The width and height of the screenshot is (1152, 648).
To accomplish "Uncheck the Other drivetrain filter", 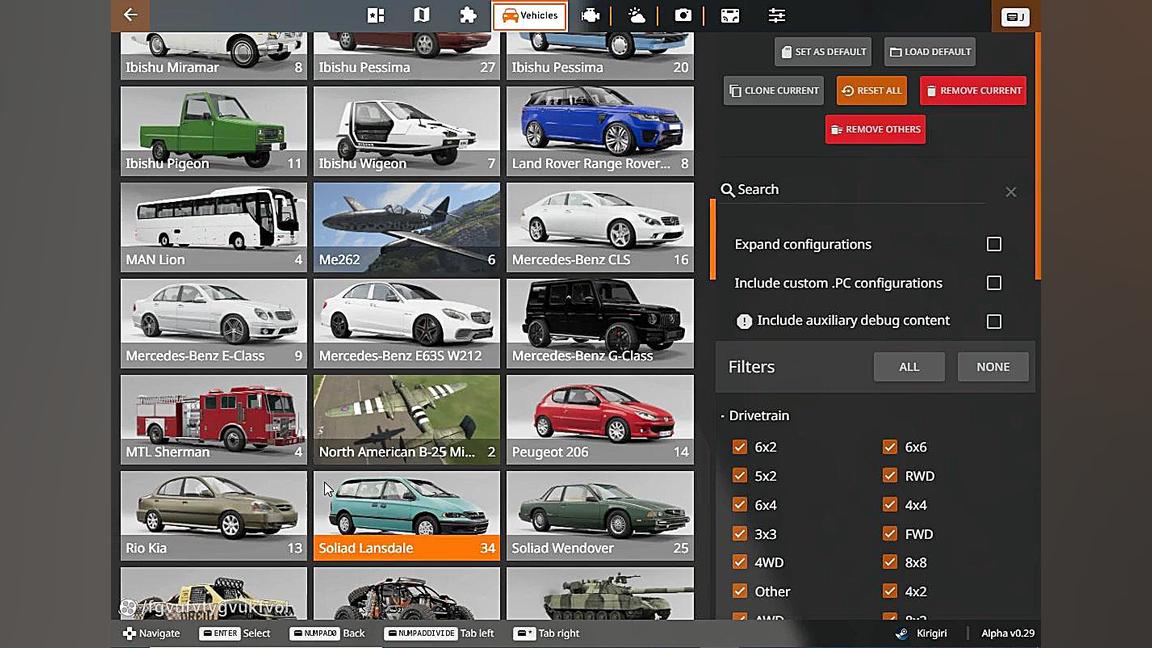I will [740, 591].
